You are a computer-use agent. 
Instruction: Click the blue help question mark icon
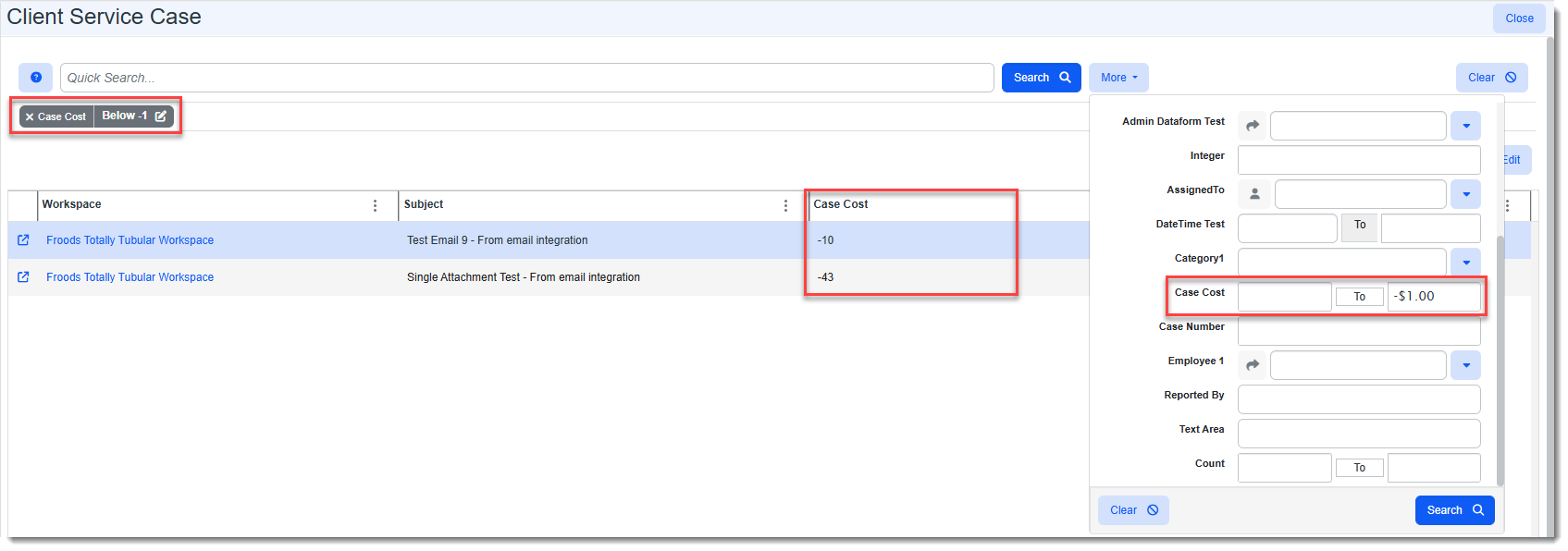[x=36, y=78]
